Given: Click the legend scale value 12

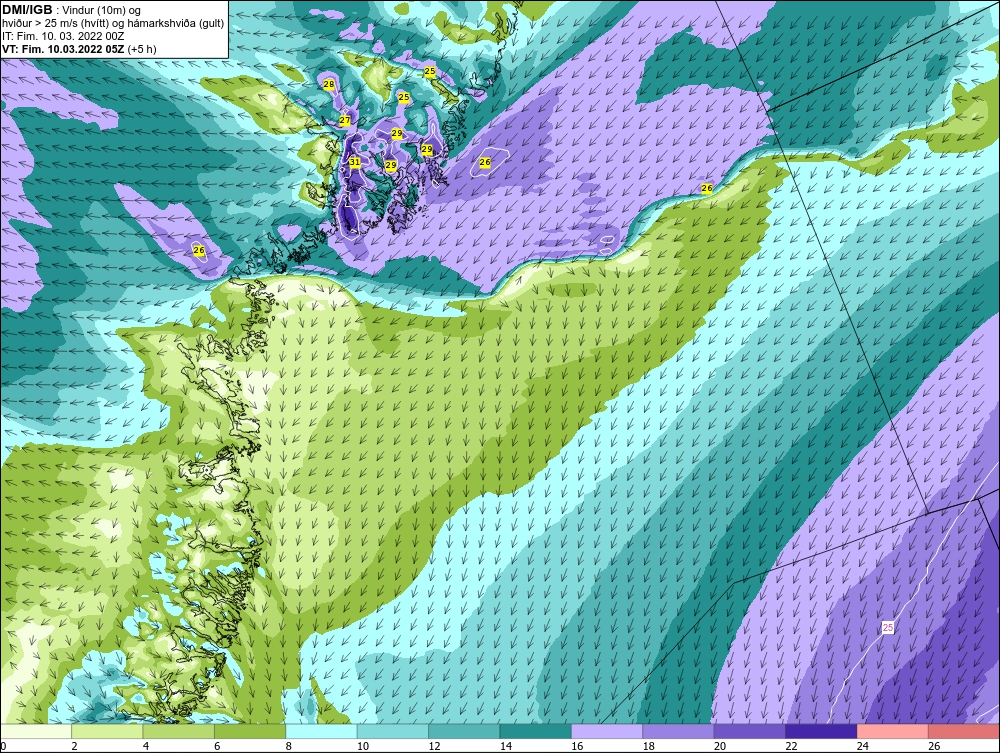Looking at the screenshot, I should 434,746.
